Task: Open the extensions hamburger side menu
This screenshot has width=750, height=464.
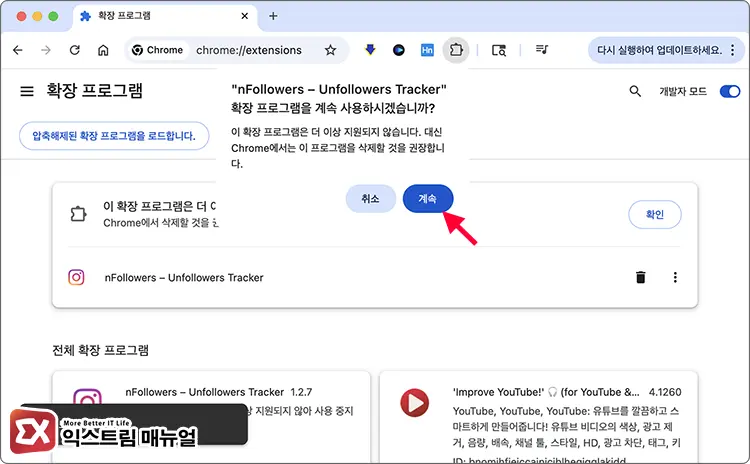Action: (27, 91)
